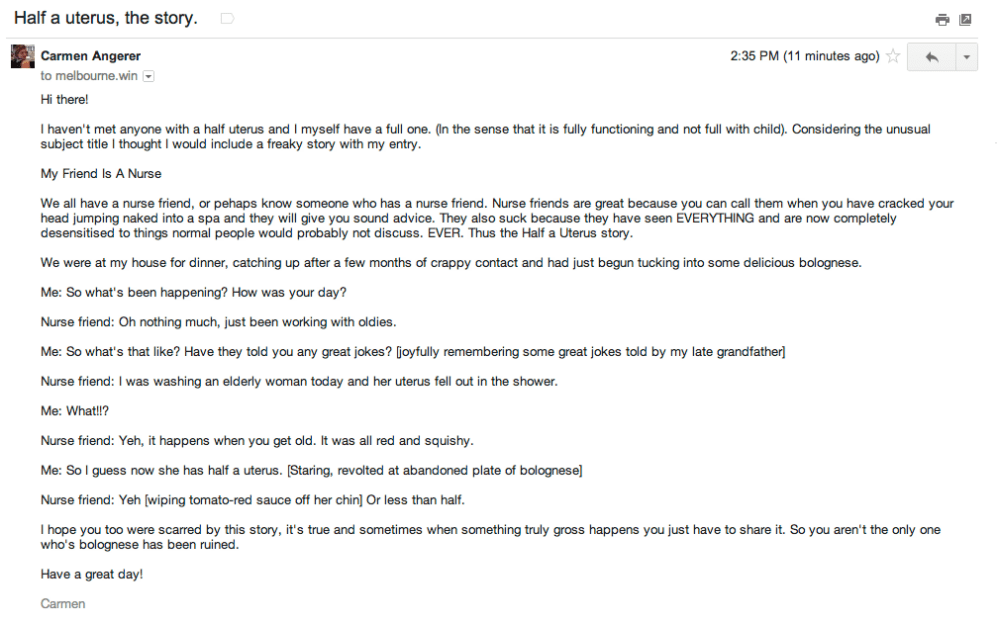Click the word EVERYTHING in the message body
This screenshot has width=997, height=623.
[715, 218]
